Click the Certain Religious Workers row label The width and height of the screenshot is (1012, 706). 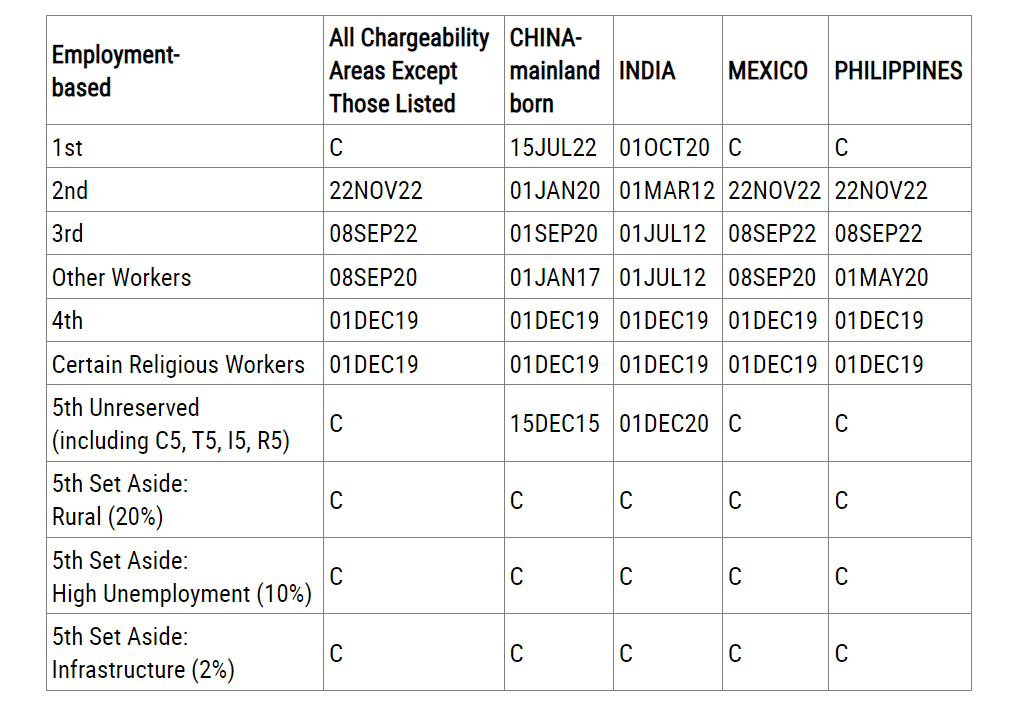click(178, 365)
